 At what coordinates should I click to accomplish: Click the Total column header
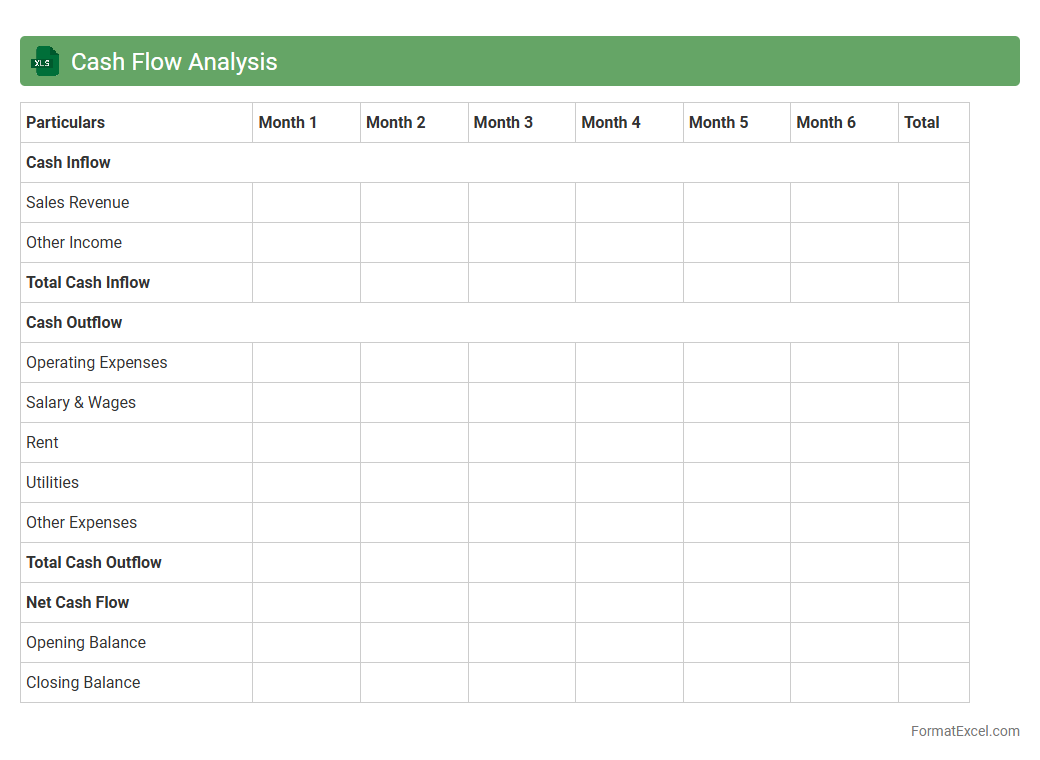(922, 122)
